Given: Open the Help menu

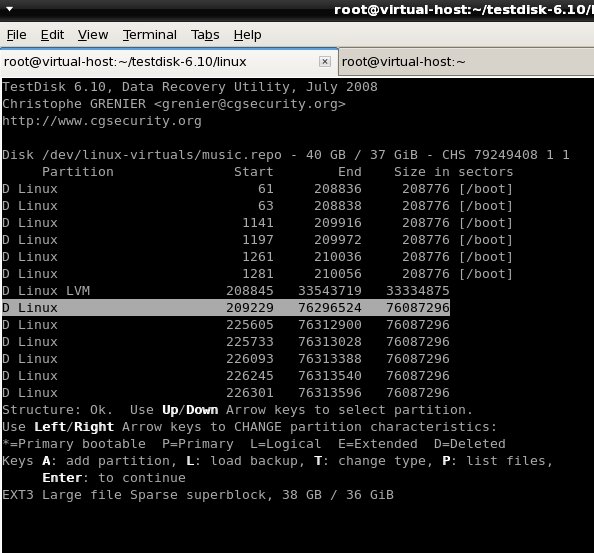Looking at the screenshot, I should coord(247,35).
